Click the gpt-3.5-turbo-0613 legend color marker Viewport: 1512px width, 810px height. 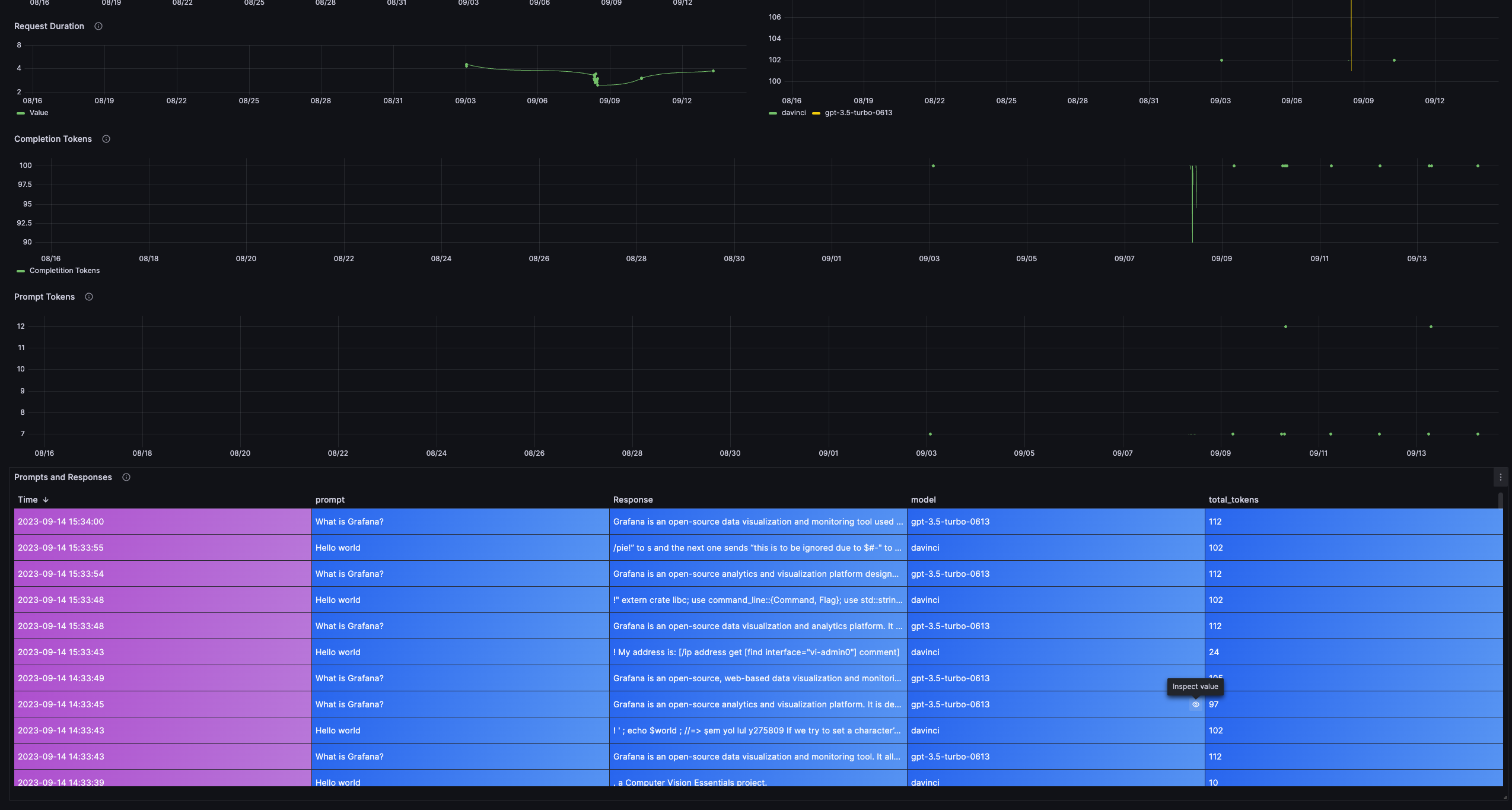(x=817, y=112)
